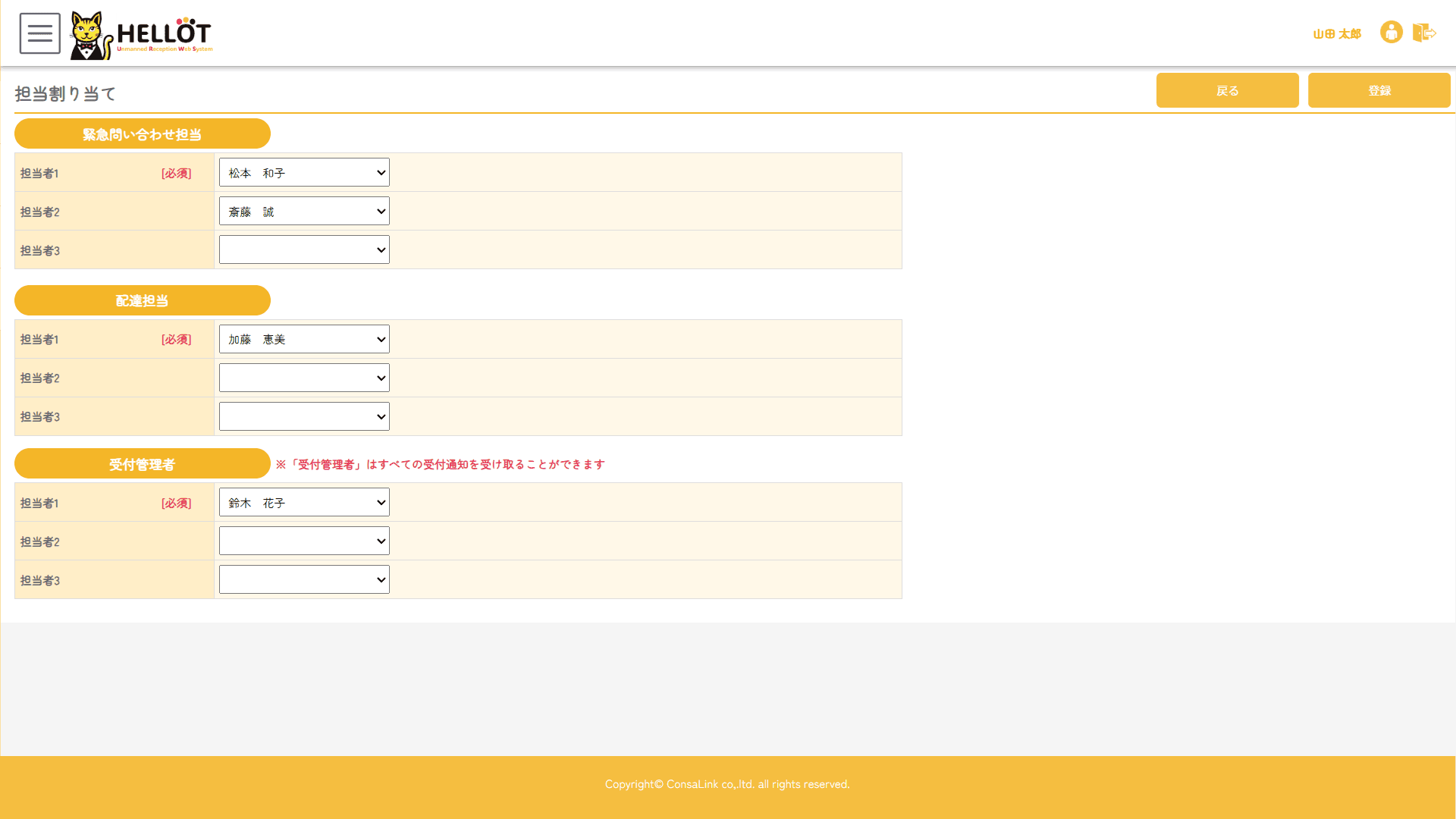Image resolution: width=1456 pixels, height=819 pixels.
Task: Open dropdown showing 斎藤 誠
Action: click(x=304, y=212)
